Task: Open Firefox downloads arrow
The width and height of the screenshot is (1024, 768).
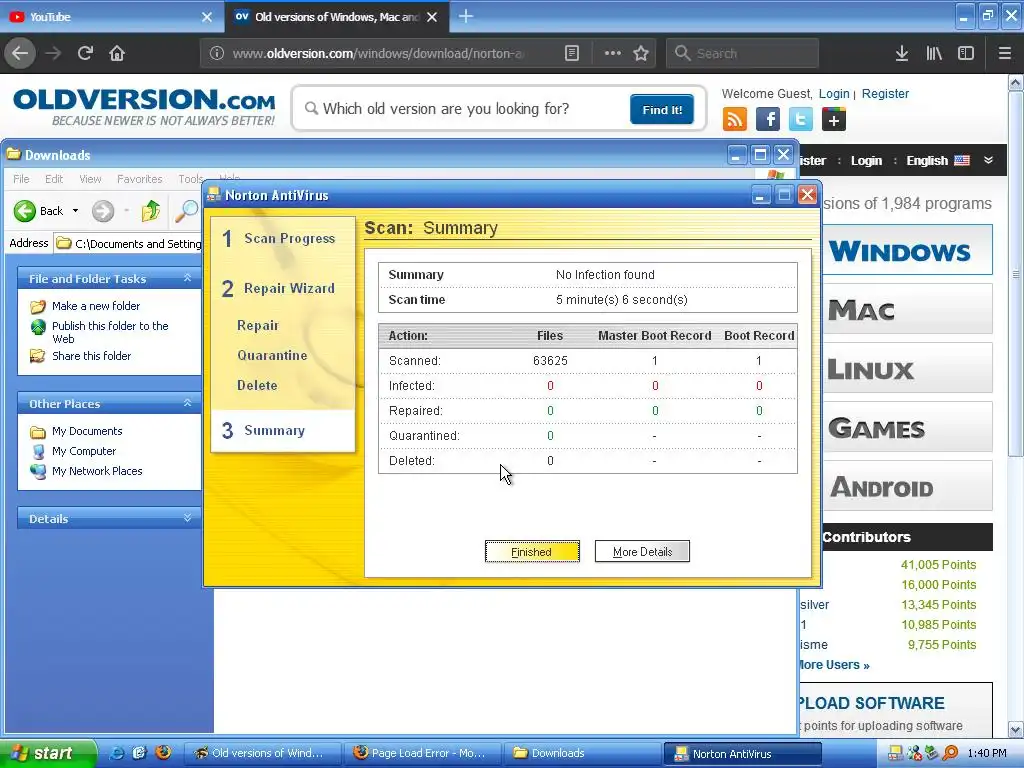Action: (x=902, y=53)
